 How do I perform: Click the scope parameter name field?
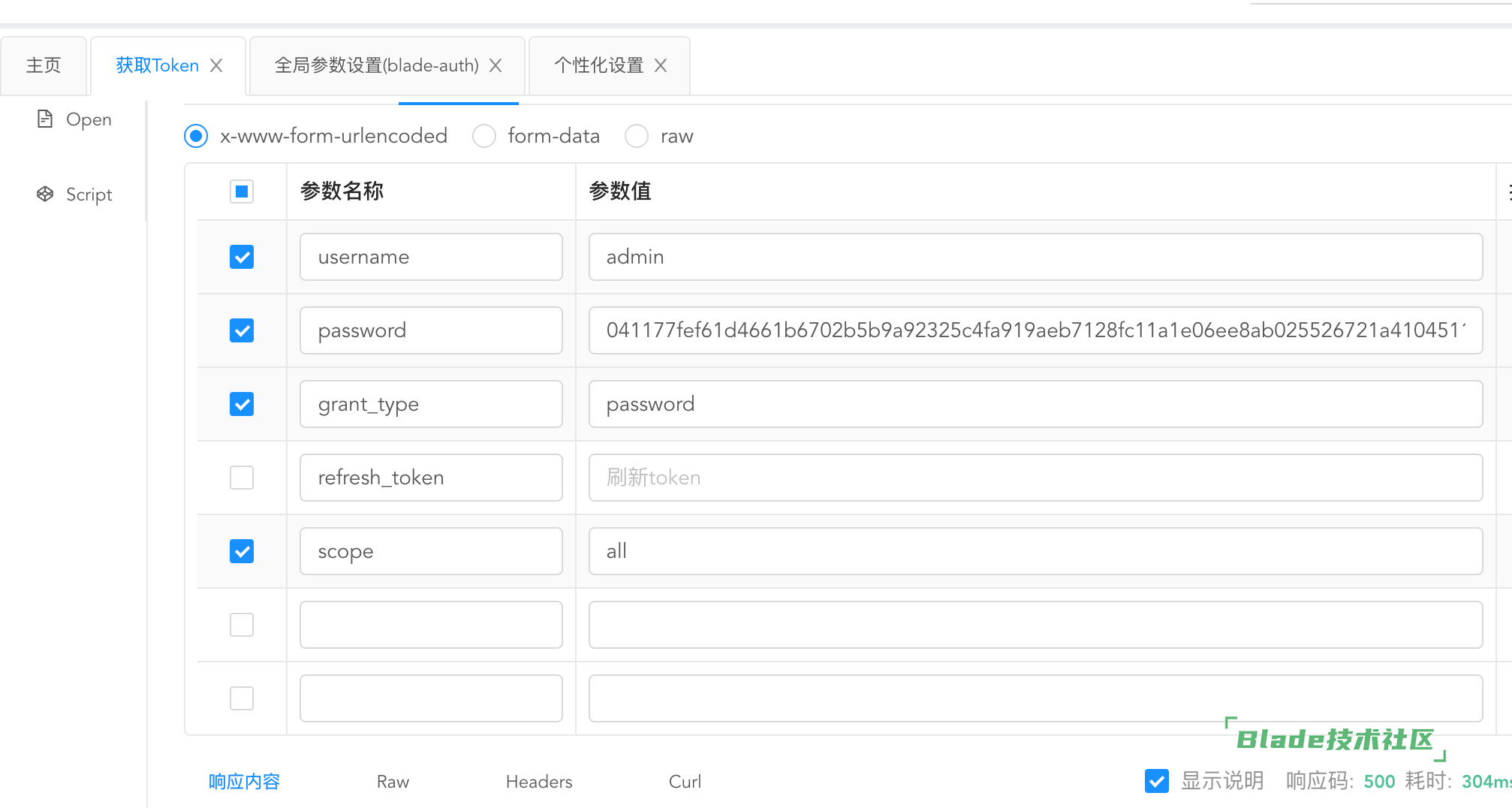(x=431, y=551)
